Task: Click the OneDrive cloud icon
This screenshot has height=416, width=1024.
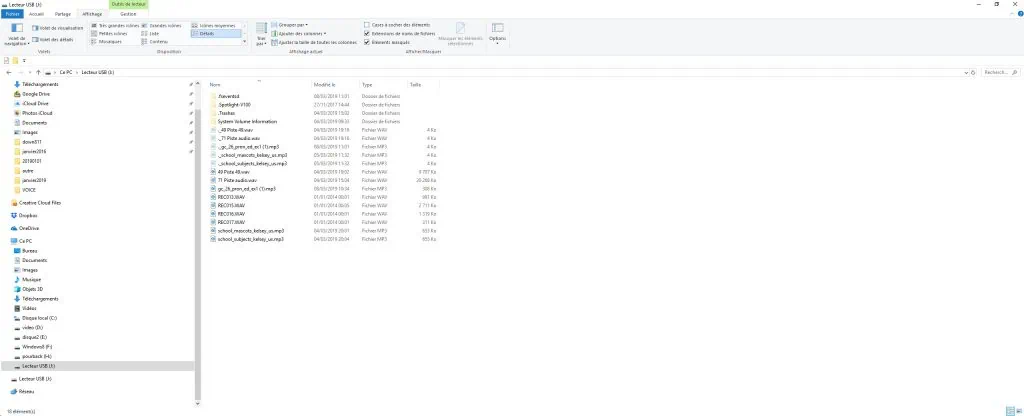Action: point(14,228)
